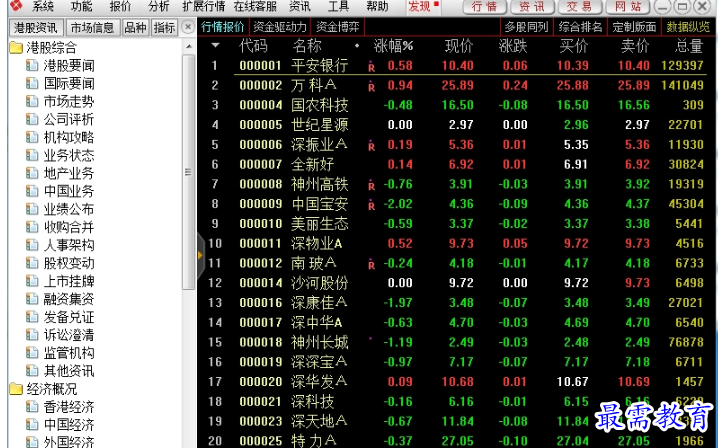Open the 综合排名 view

click(x=580, y=27)
